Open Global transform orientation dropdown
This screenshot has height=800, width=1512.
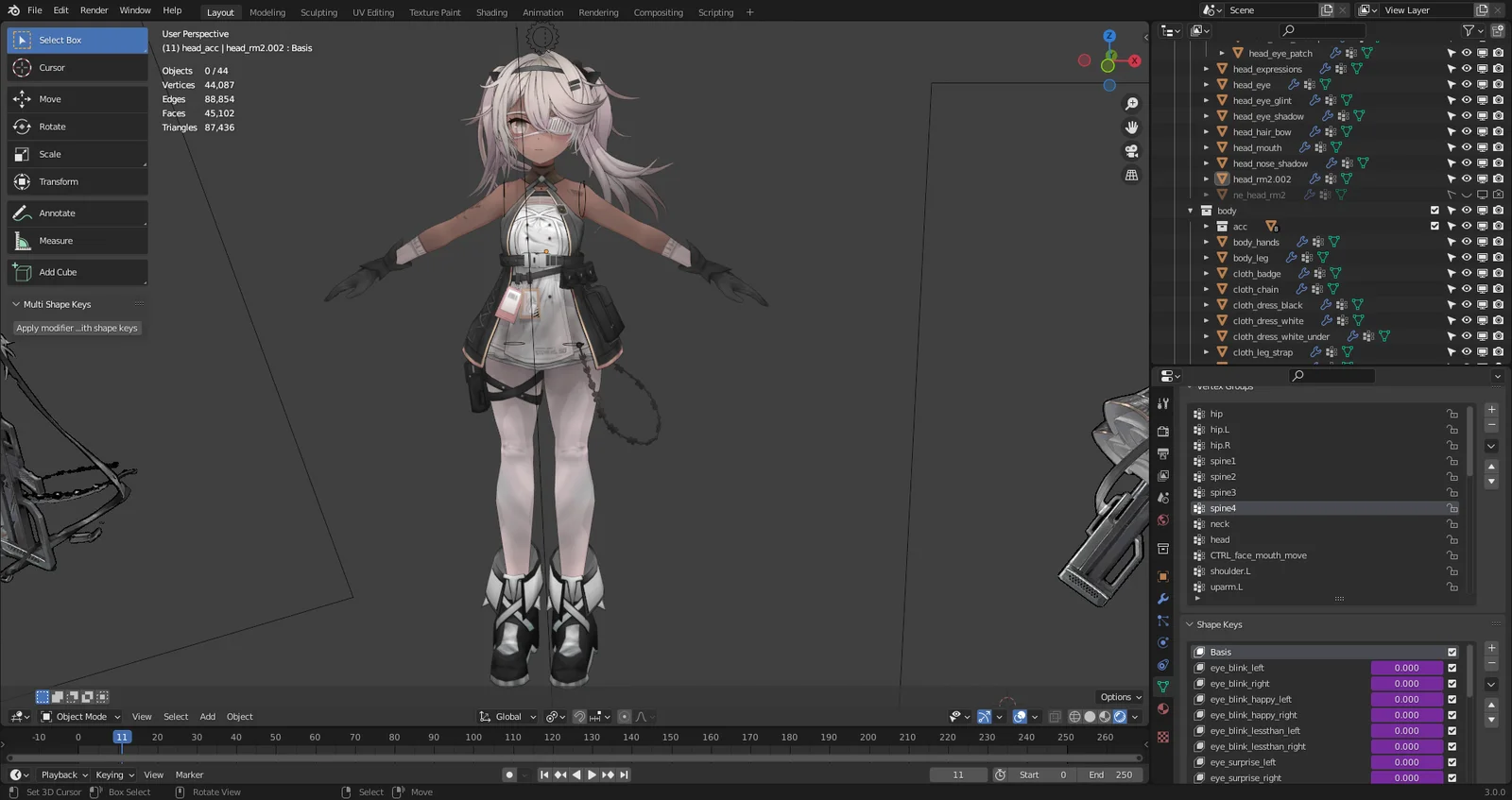[507, 717]
